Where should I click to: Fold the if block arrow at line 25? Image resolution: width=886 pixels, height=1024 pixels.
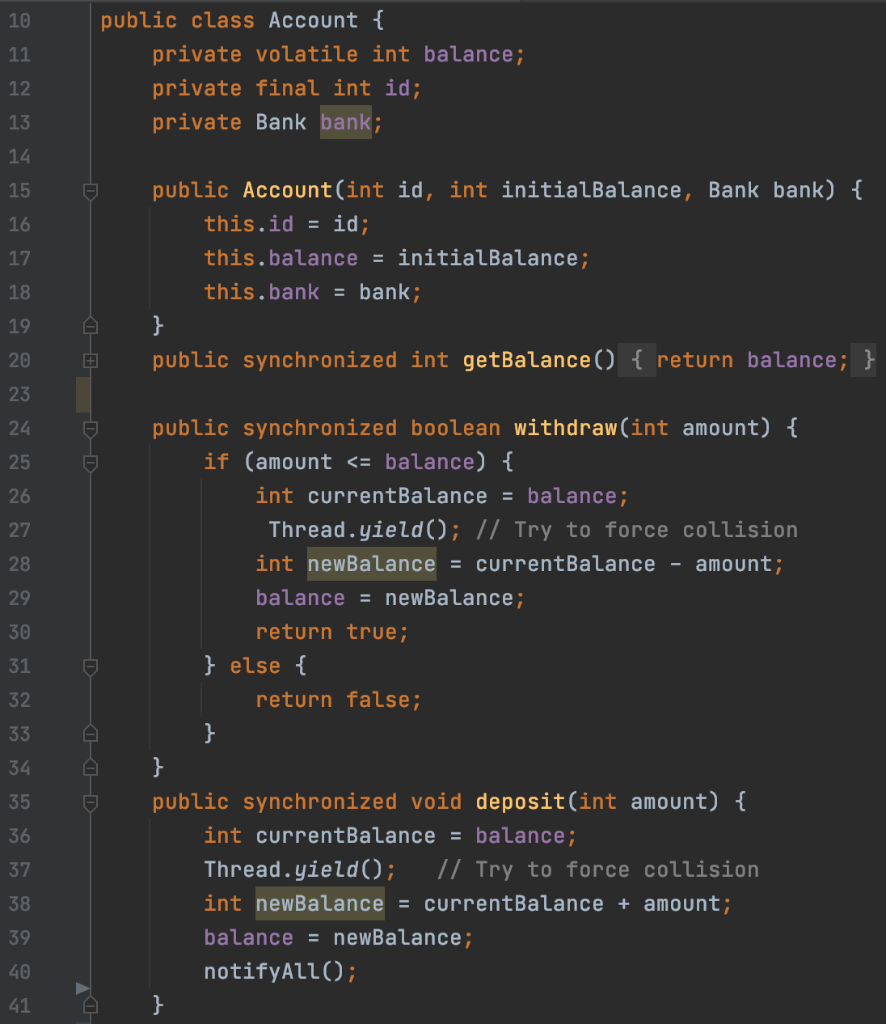click(x=89, y=463)
